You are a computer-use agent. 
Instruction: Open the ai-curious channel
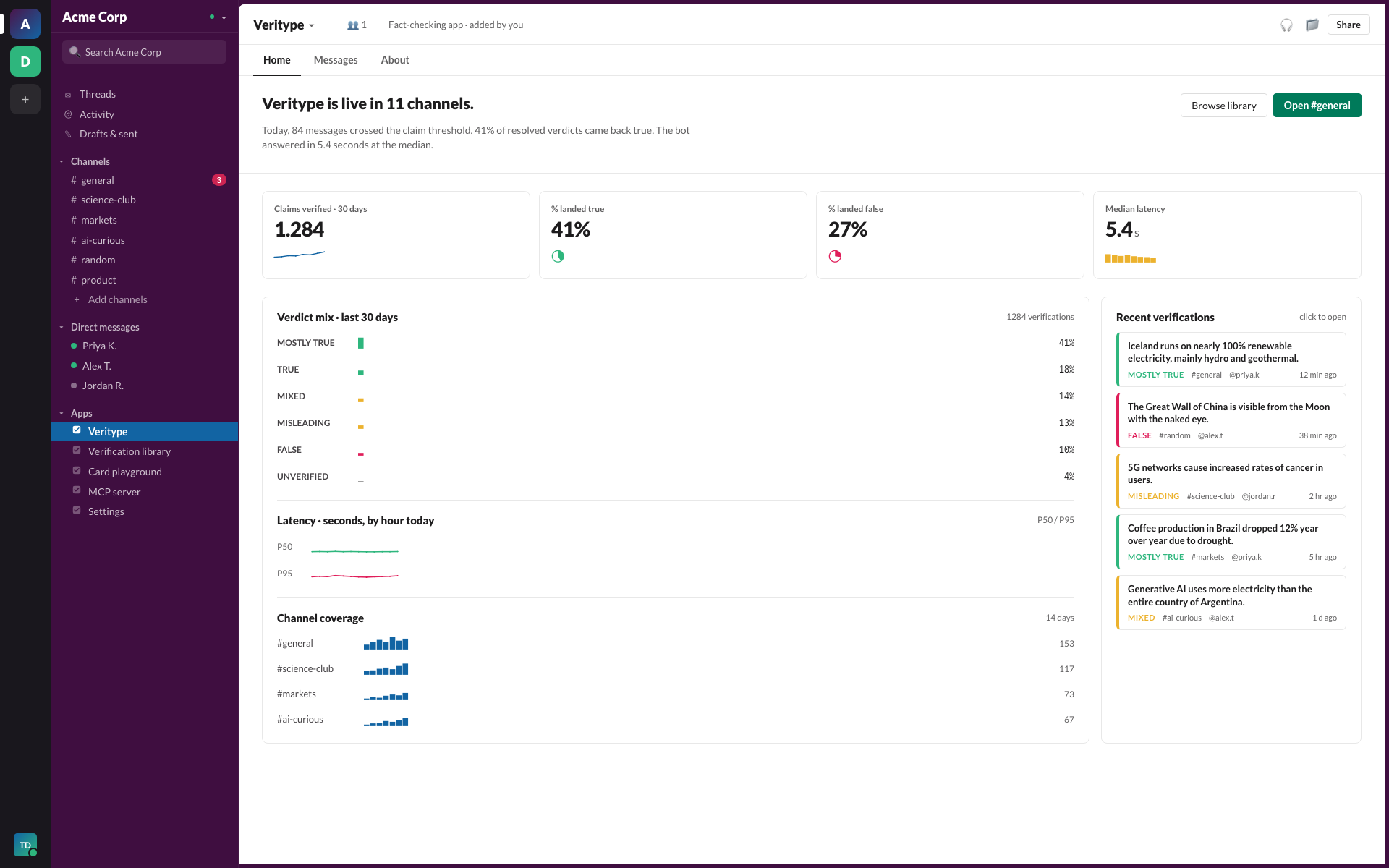[145, 240]
